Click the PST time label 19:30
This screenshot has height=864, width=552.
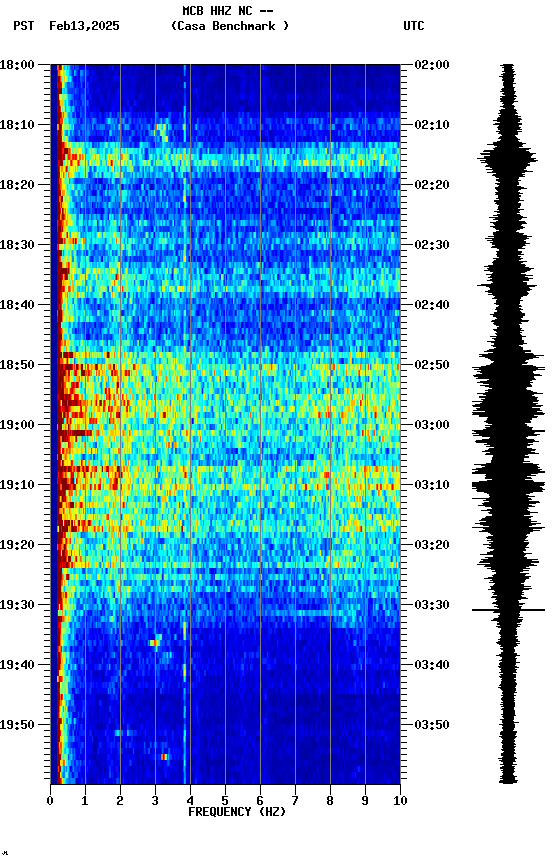click(x=17, y=605)
